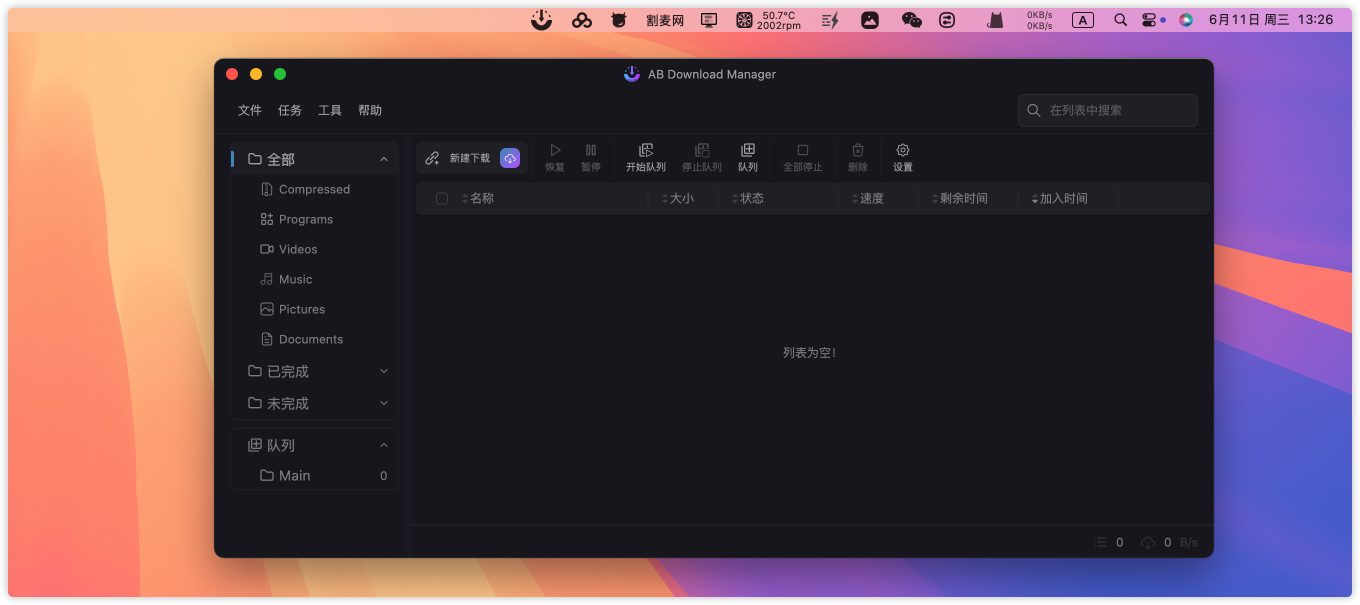Click the Pause (暂停) toolbar icon

pos(591,150)
